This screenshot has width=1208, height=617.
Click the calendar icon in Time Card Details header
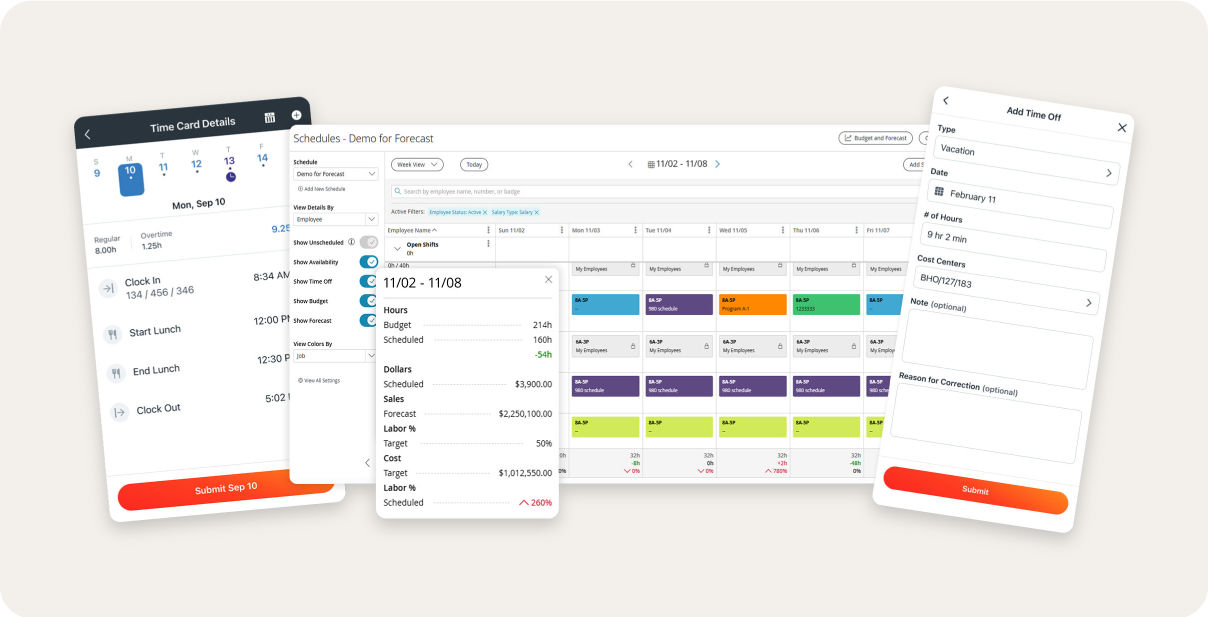[268, 119]
